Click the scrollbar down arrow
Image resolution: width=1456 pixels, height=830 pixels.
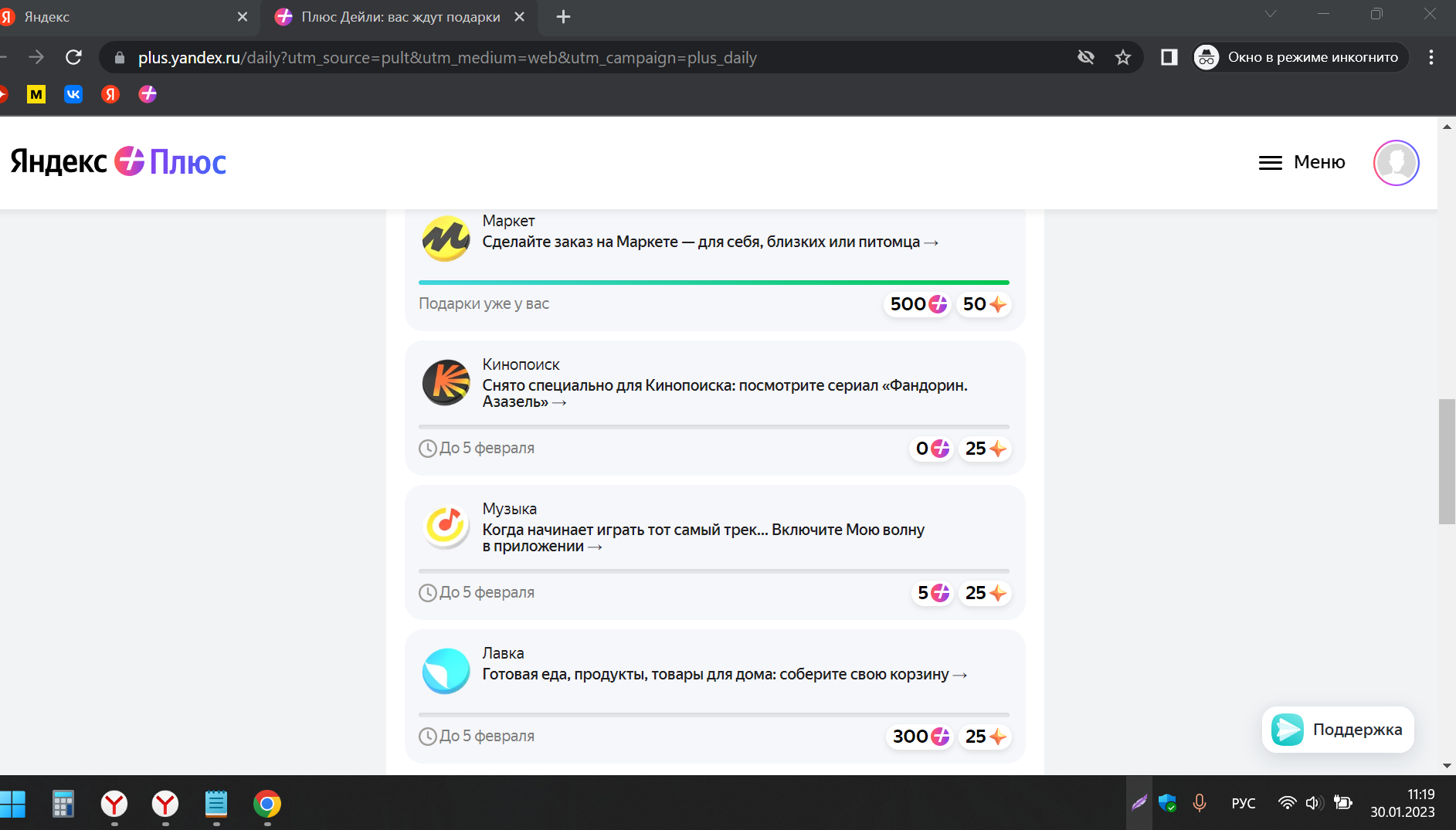click(x=1447, y=766)
